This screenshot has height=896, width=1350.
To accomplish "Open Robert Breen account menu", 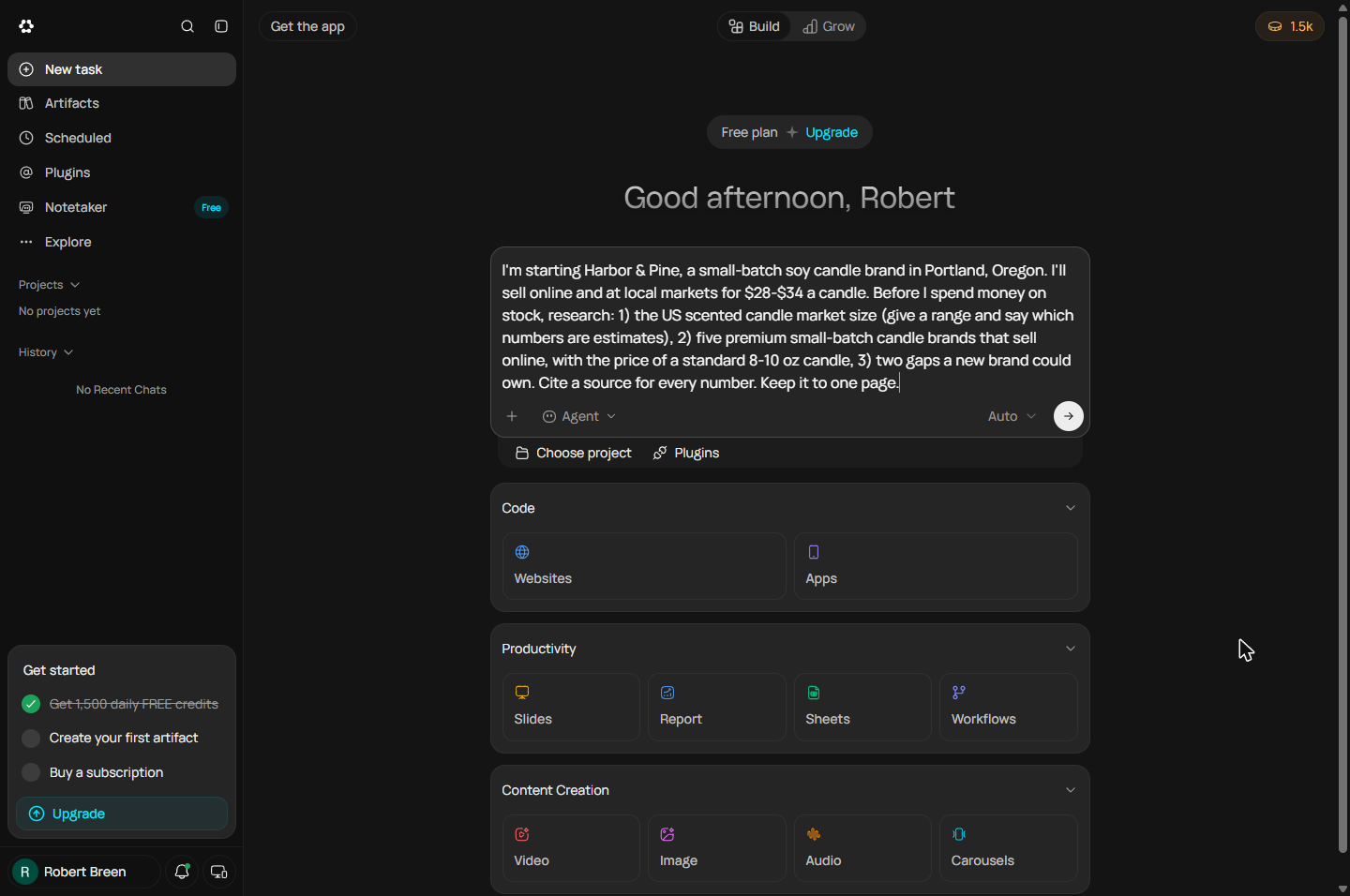I will click(84, 872).
